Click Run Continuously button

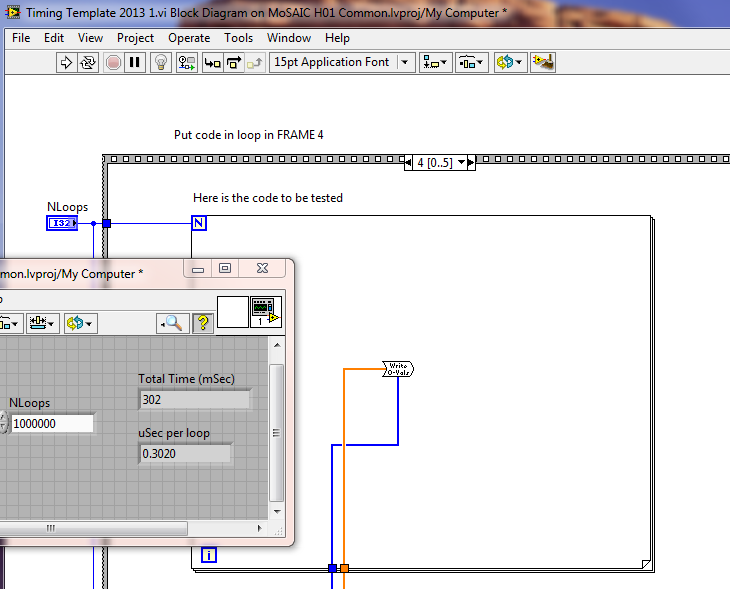(x=88, y=62)
